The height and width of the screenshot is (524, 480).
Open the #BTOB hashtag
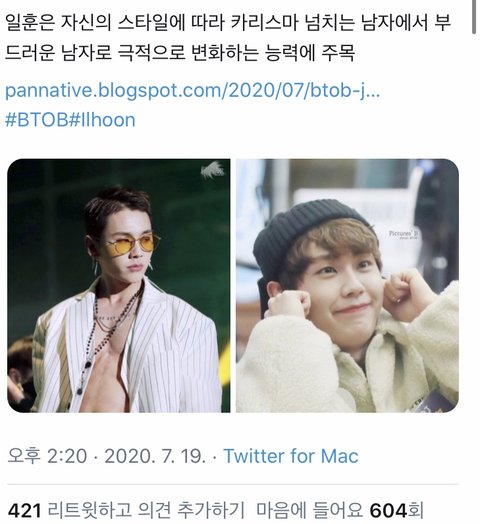tap(37, 120)
